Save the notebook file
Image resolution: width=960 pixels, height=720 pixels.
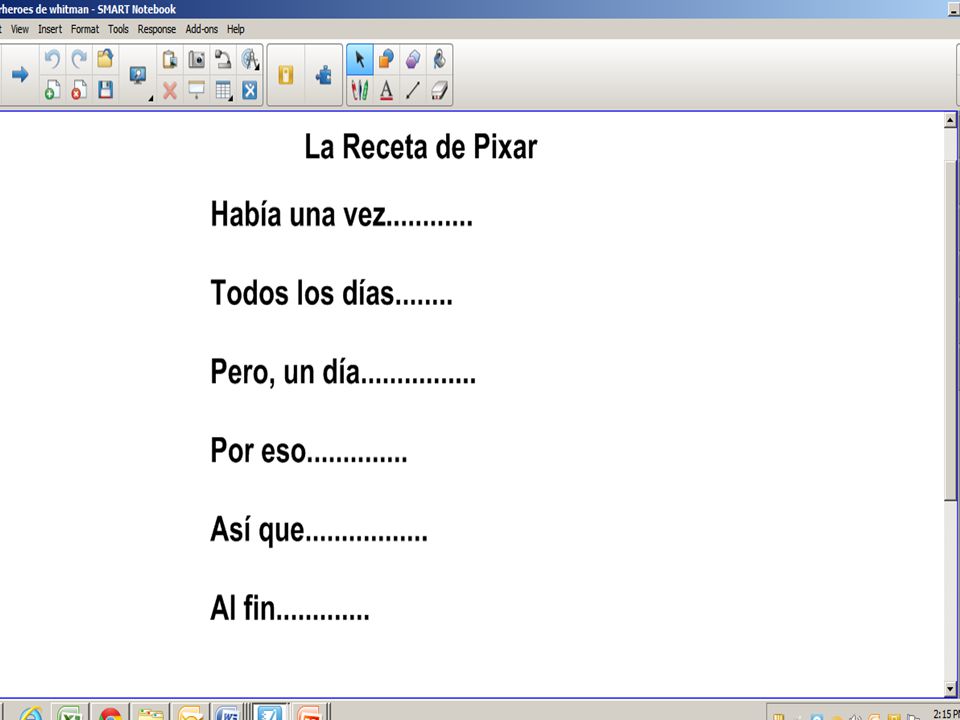[105, 90]
